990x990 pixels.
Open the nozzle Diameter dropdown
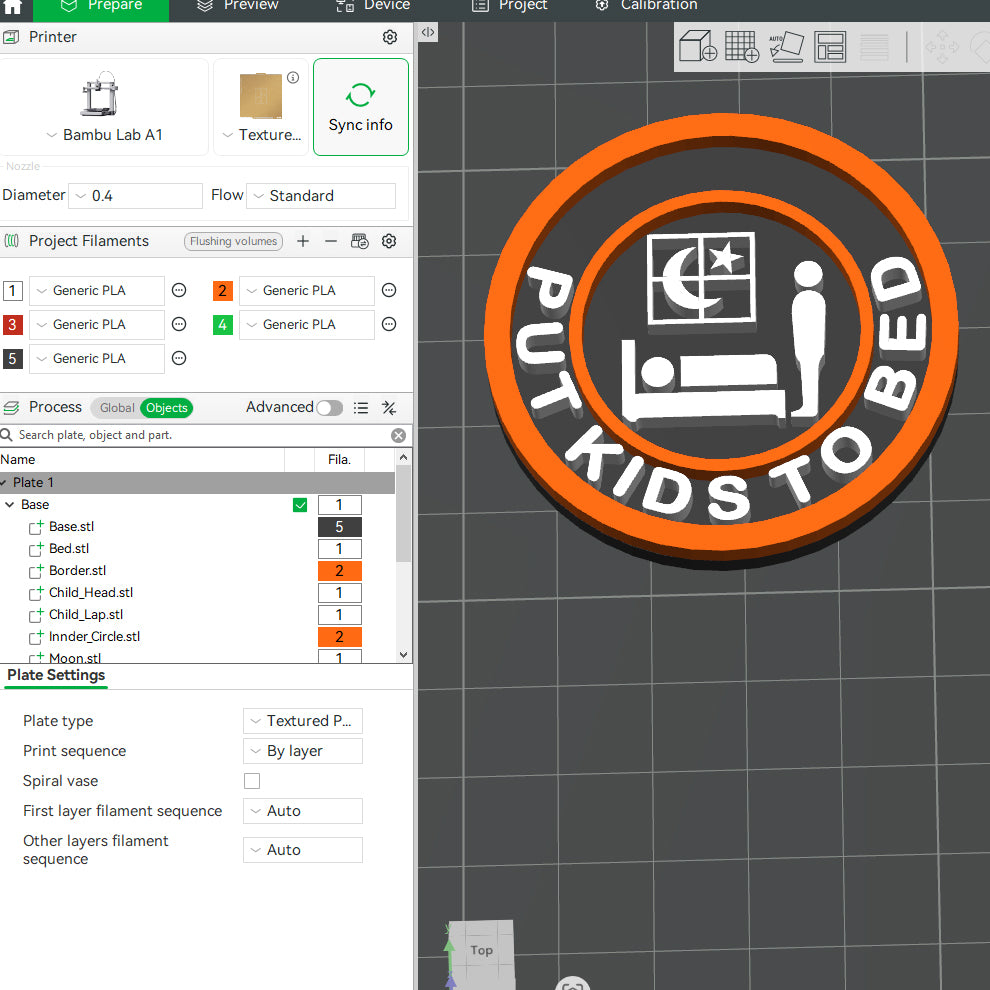click(x=135, y=196)
